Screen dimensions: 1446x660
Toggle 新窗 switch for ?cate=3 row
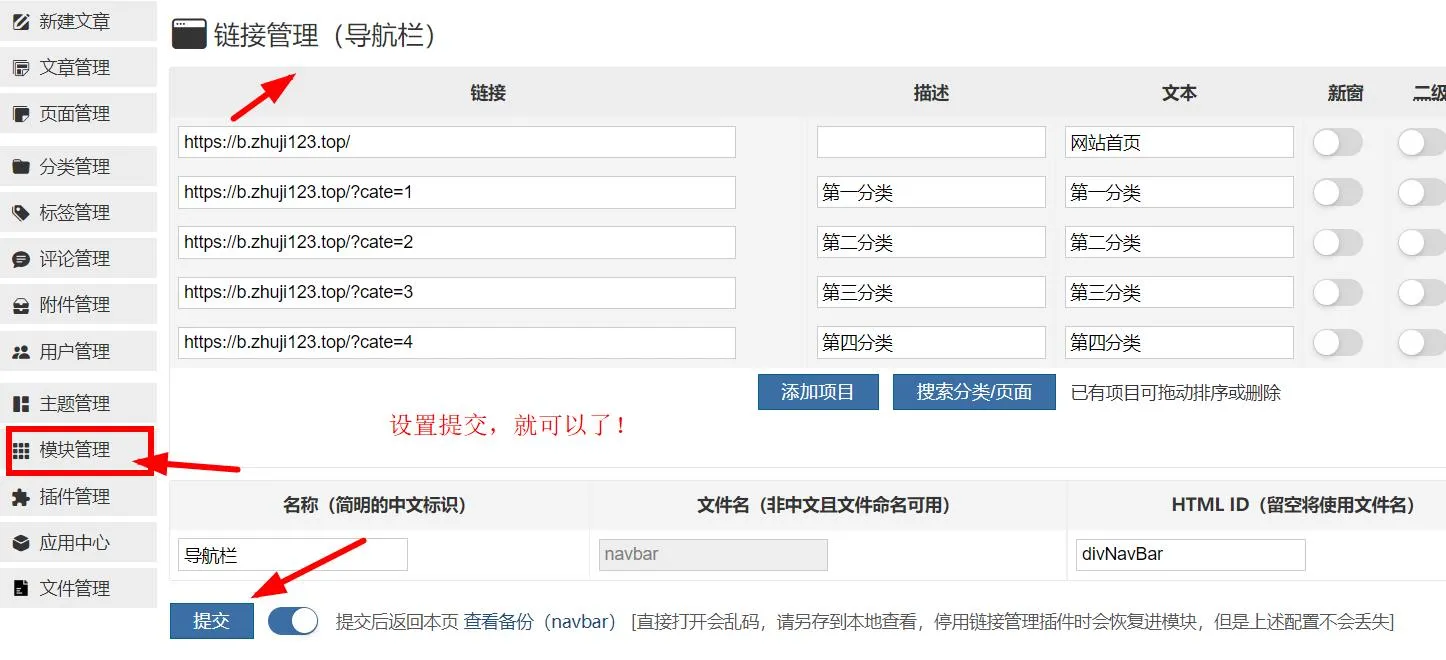(1338, 293)
